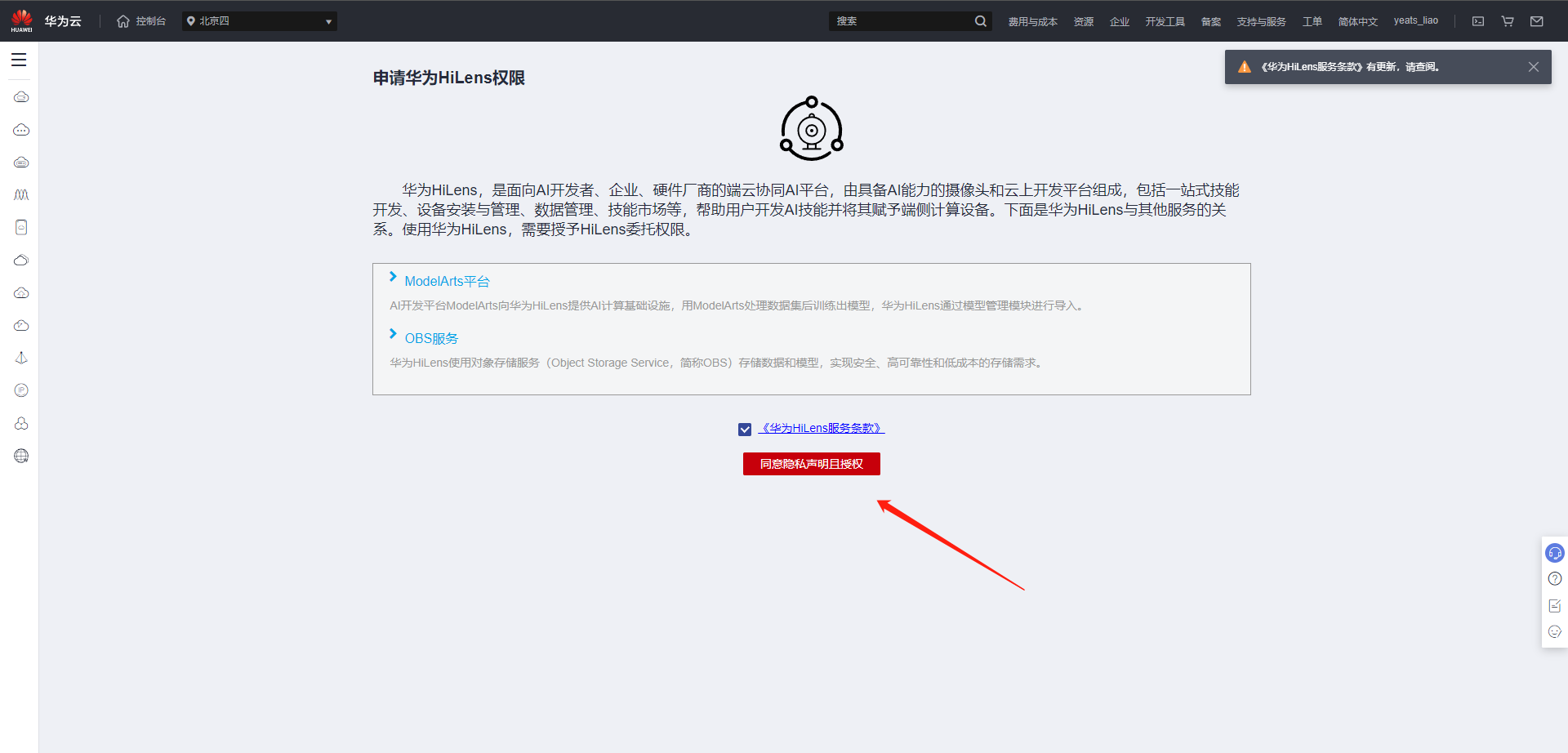Screen dimensions: 1568x753
Task: Open the stacked clouds sidebar icon
Action: (x=21, y=261)
